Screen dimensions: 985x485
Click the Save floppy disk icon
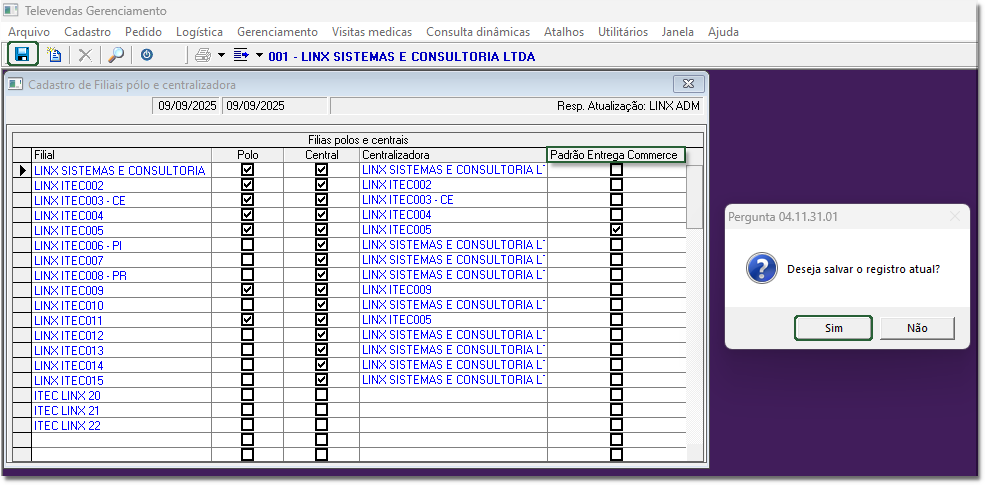[23, 55]
